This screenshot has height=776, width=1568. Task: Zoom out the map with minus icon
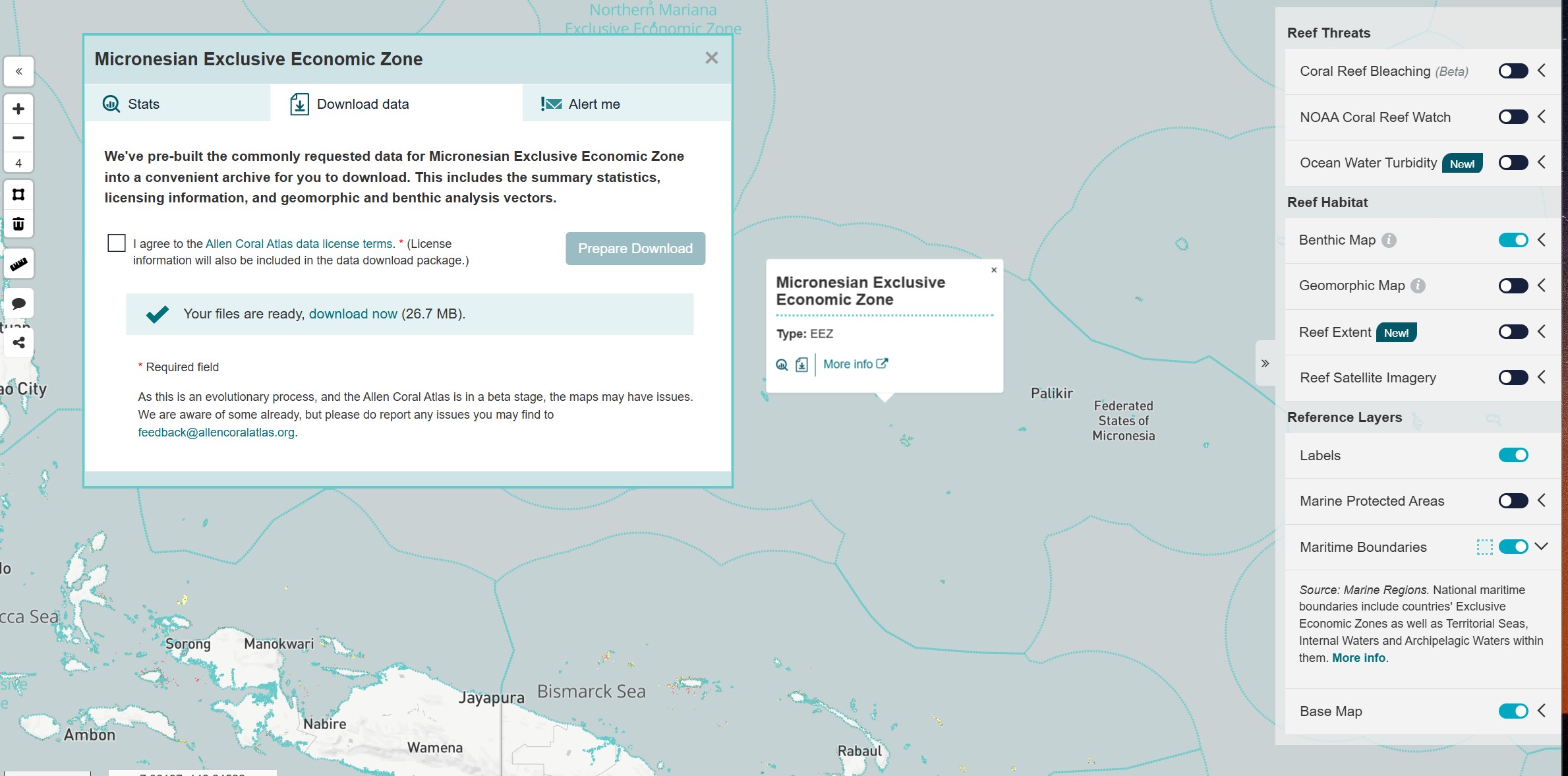[18, 138]
